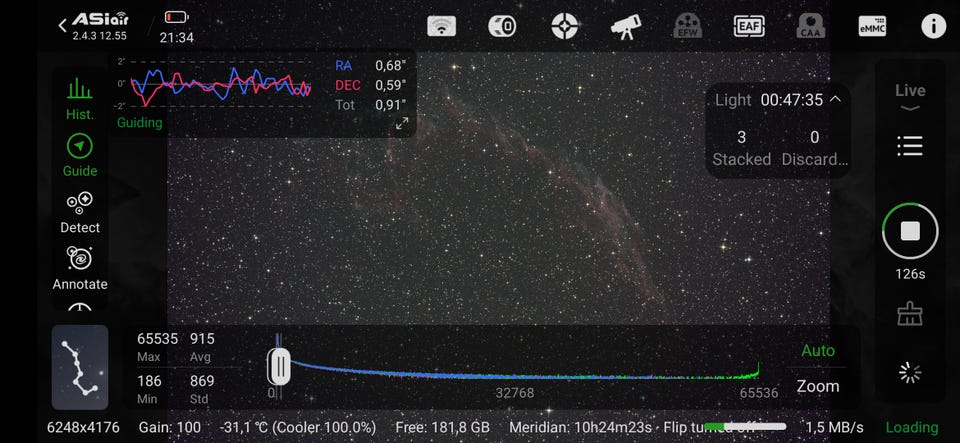Click the loading spinner icon
The width and height of the screenshot is (960, 443).
[x=910, y=373]
